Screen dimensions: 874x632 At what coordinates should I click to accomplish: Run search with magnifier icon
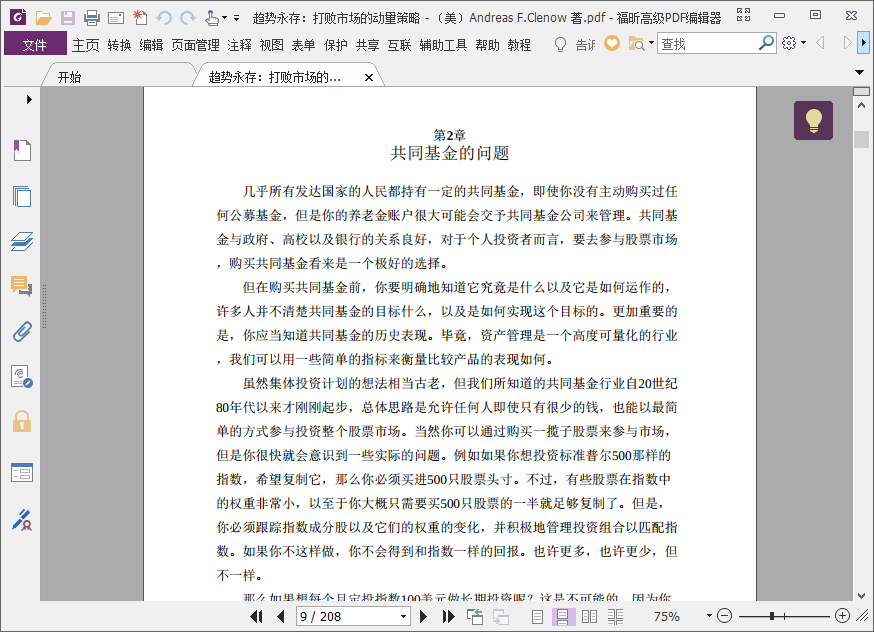[766, 42]
